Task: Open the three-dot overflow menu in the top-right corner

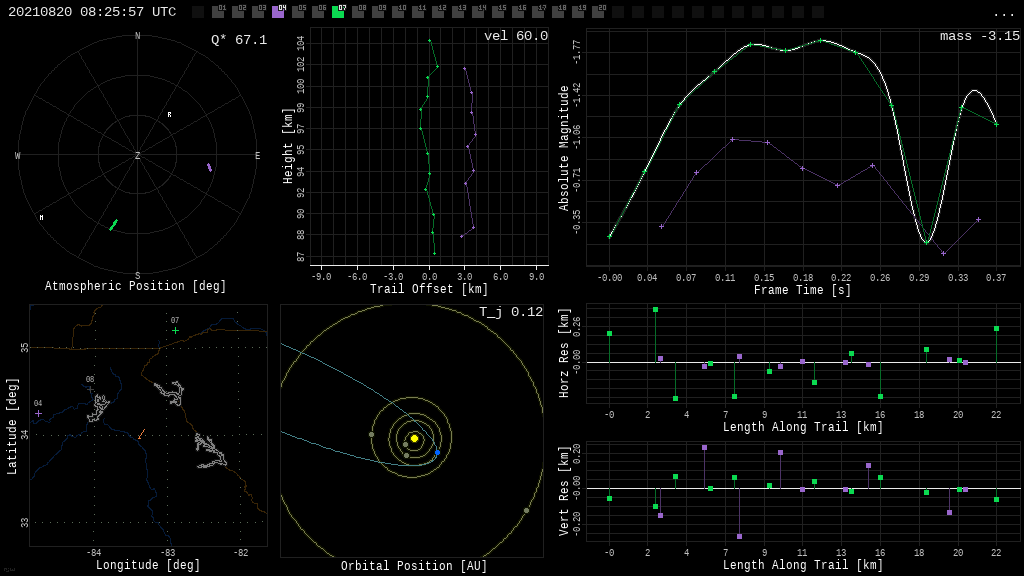Action: click(x=1003, y=13)
